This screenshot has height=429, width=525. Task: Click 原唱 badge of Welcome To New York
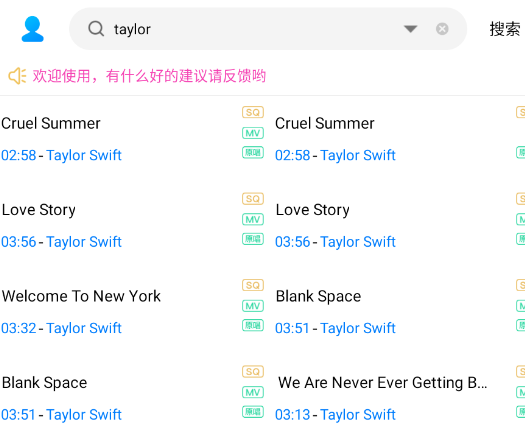[253, 326]
